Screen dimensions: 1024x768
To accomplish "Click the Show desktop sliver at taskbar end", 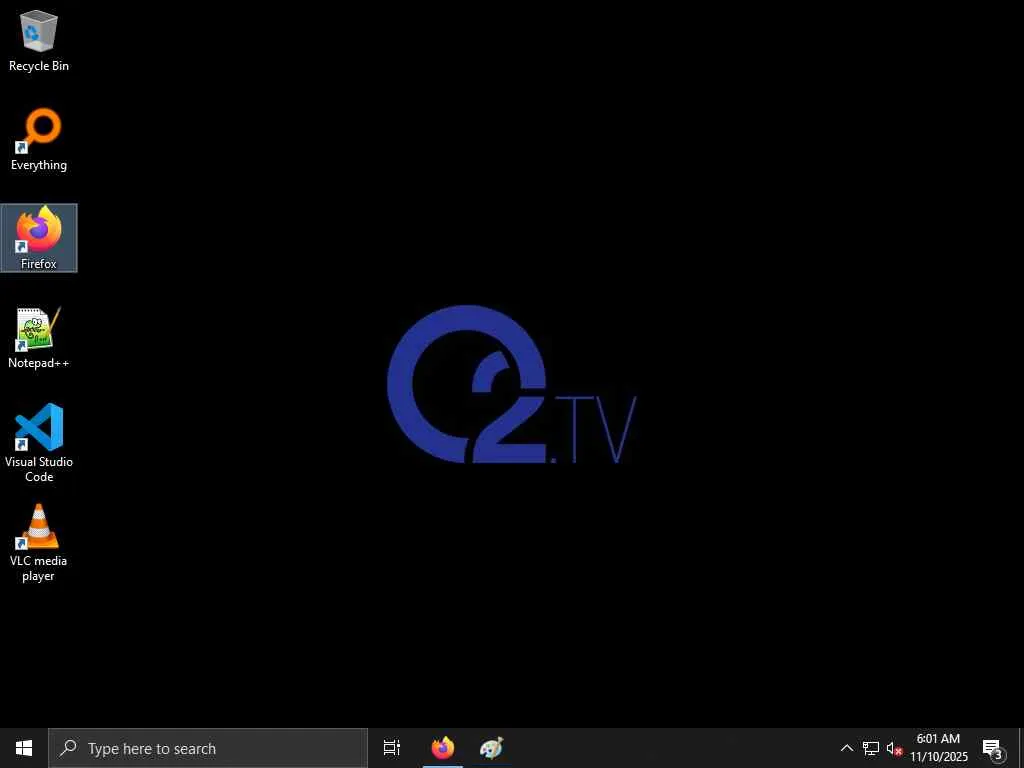I will point(1021,748).
